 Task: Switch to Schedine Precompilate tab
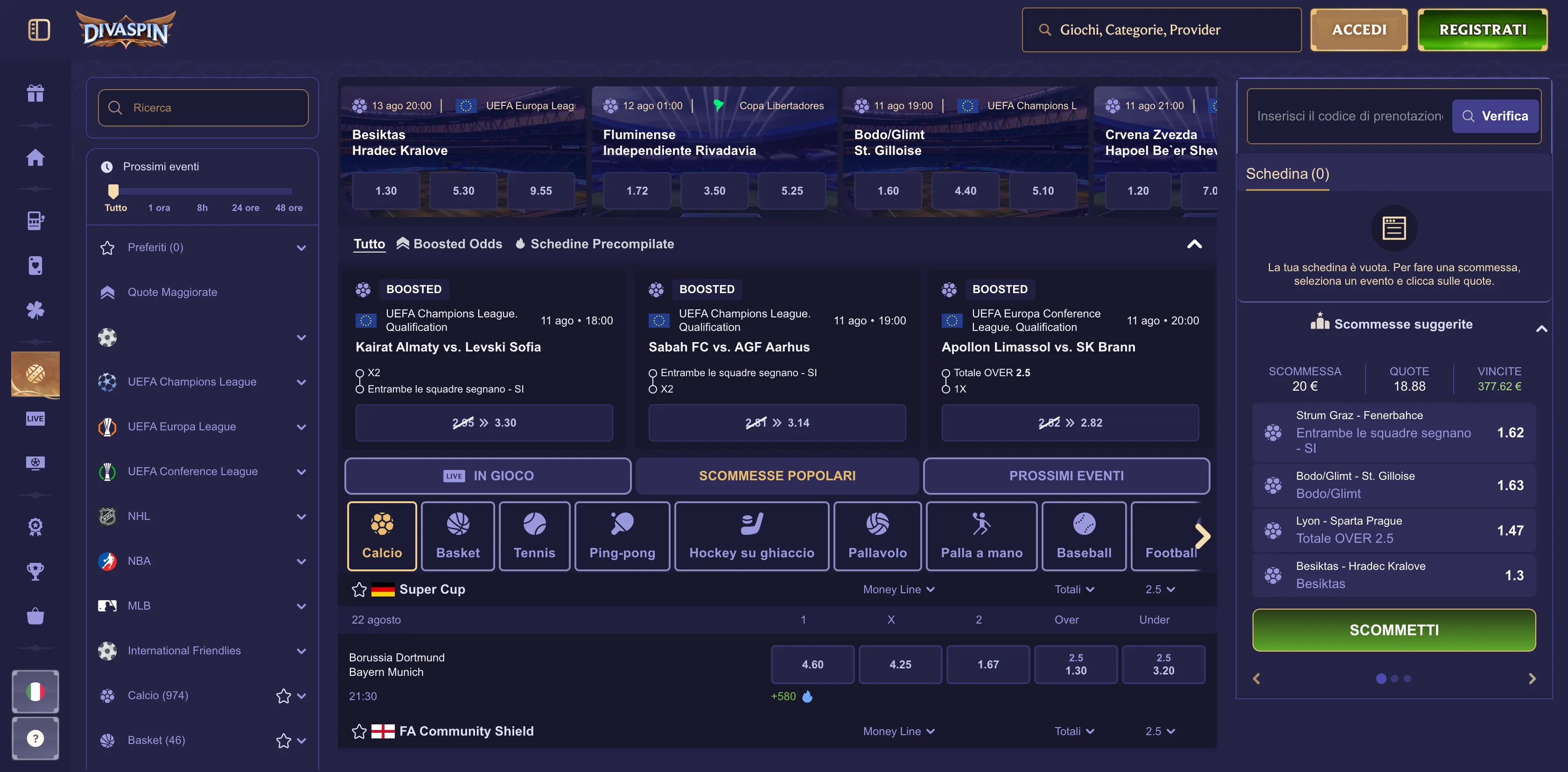[595, 244]
